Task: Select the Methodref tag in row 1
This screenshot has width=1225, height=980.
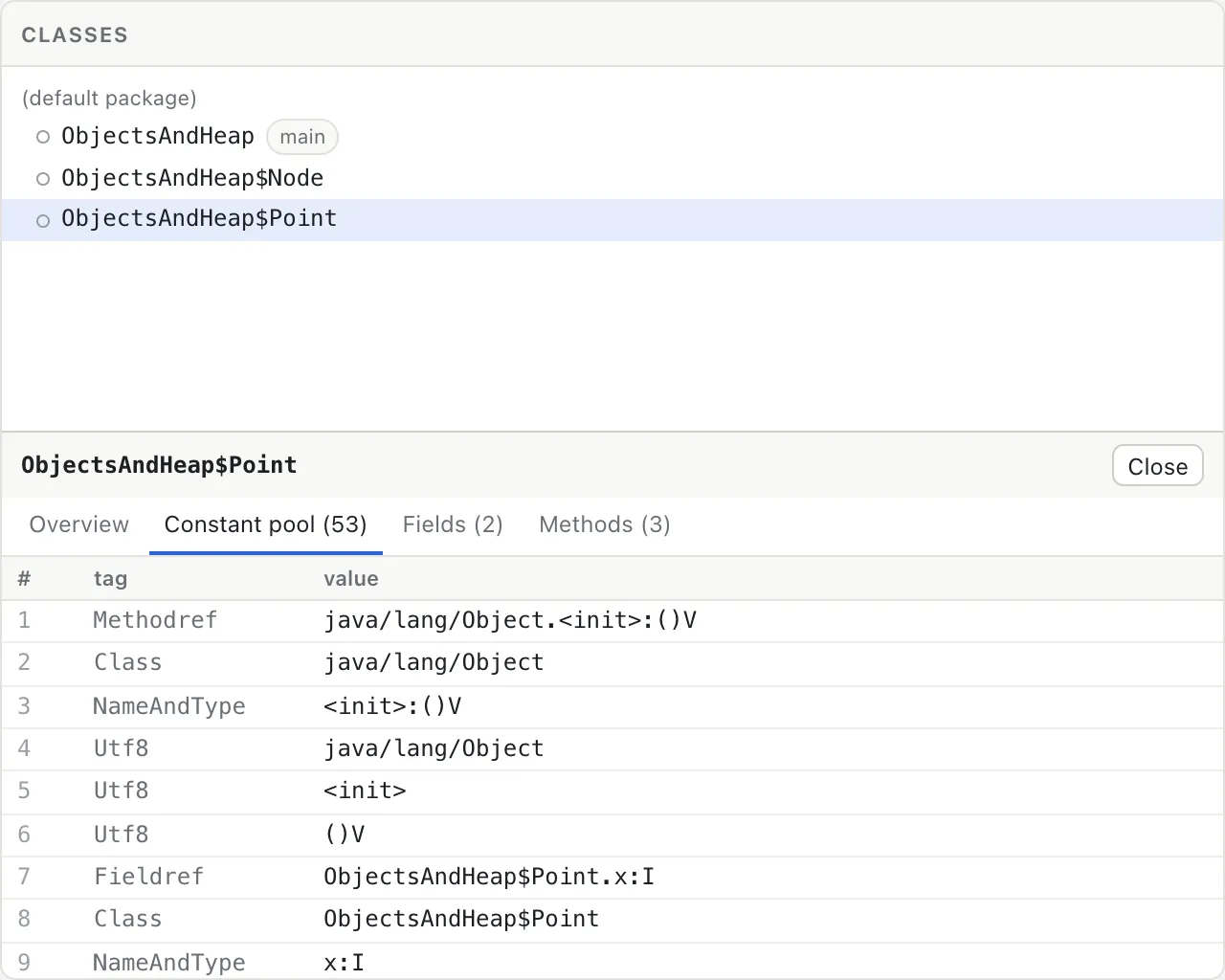Action: [x=155, y=620]
